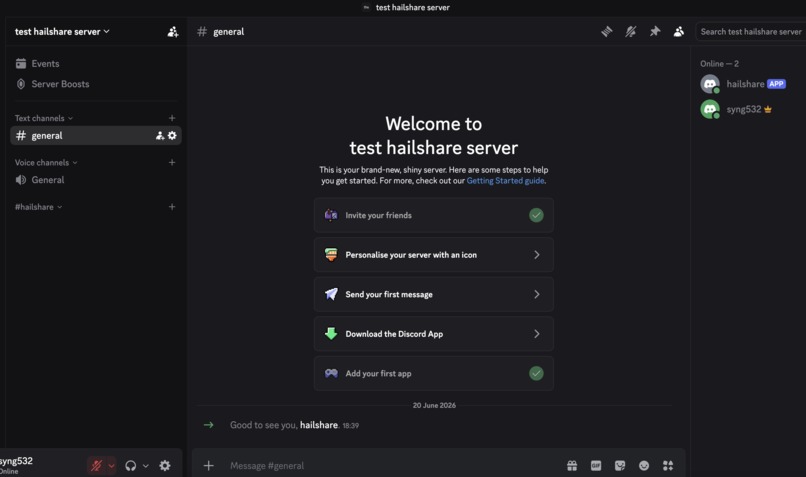Image resolution: width=806 pixels, height=477 pixels.
Task: Add a new voice channel with plus
Action: [172, 162]
